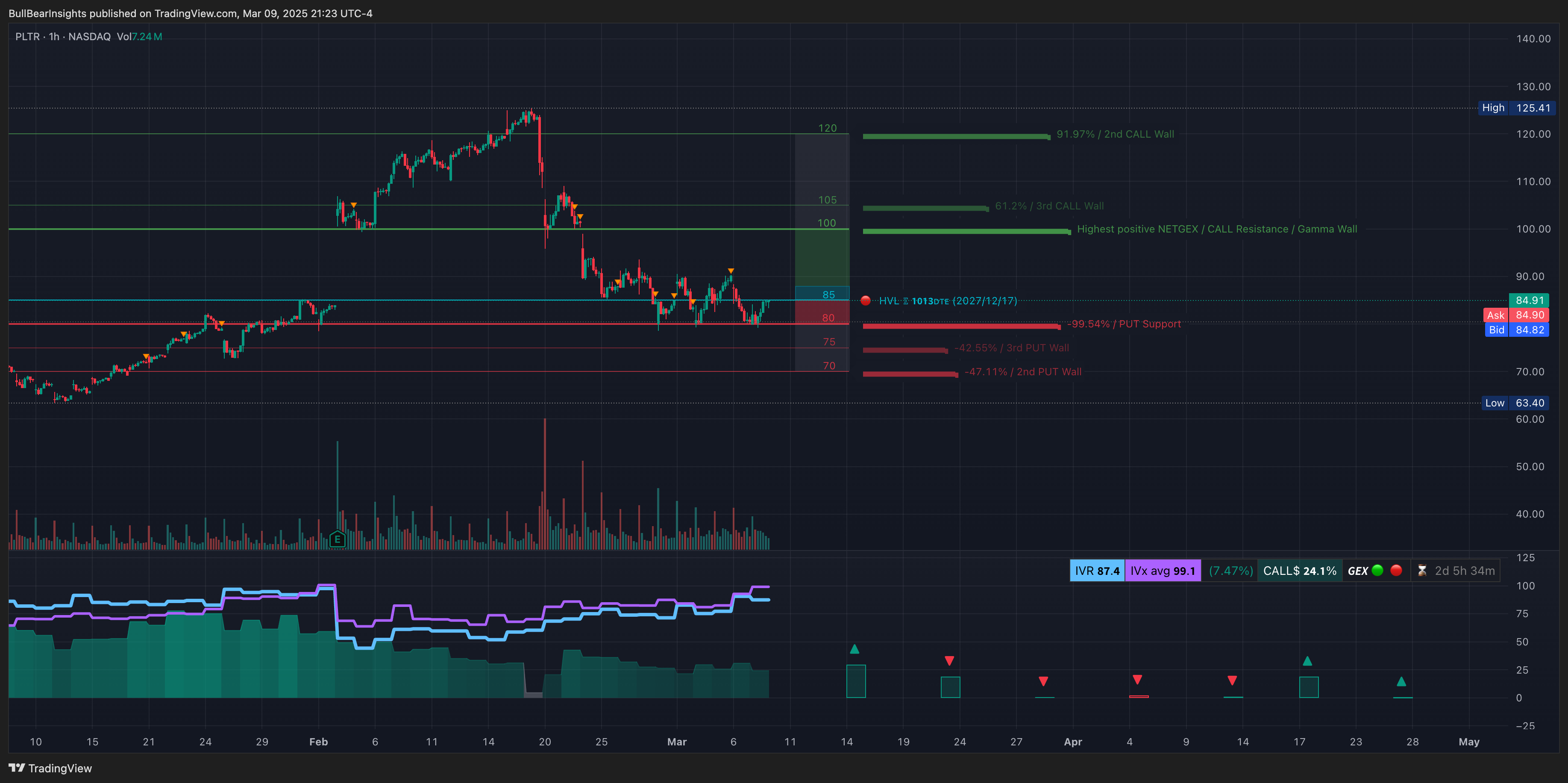Click the Ask 84.90 label
Image resolution: width=1568 pixels, height=783 pixels.
coord(1515,315)
